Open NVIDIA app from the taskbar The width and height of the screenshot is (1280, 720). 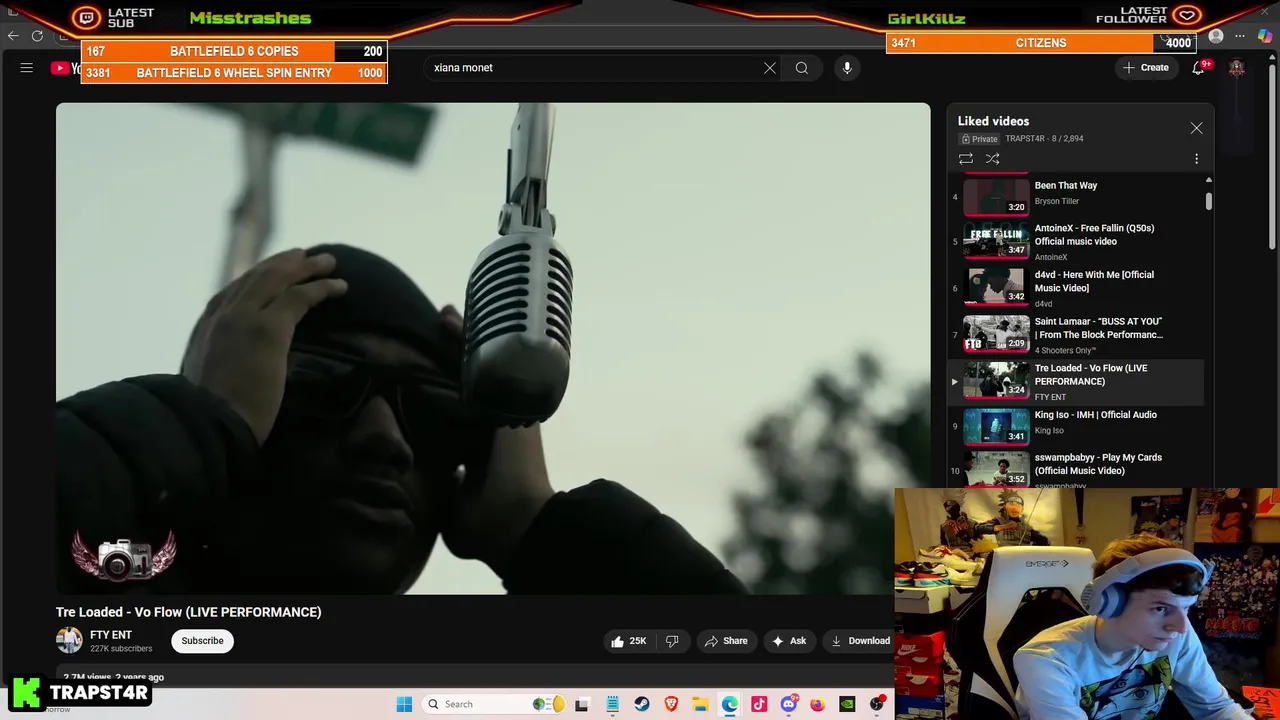847,704
